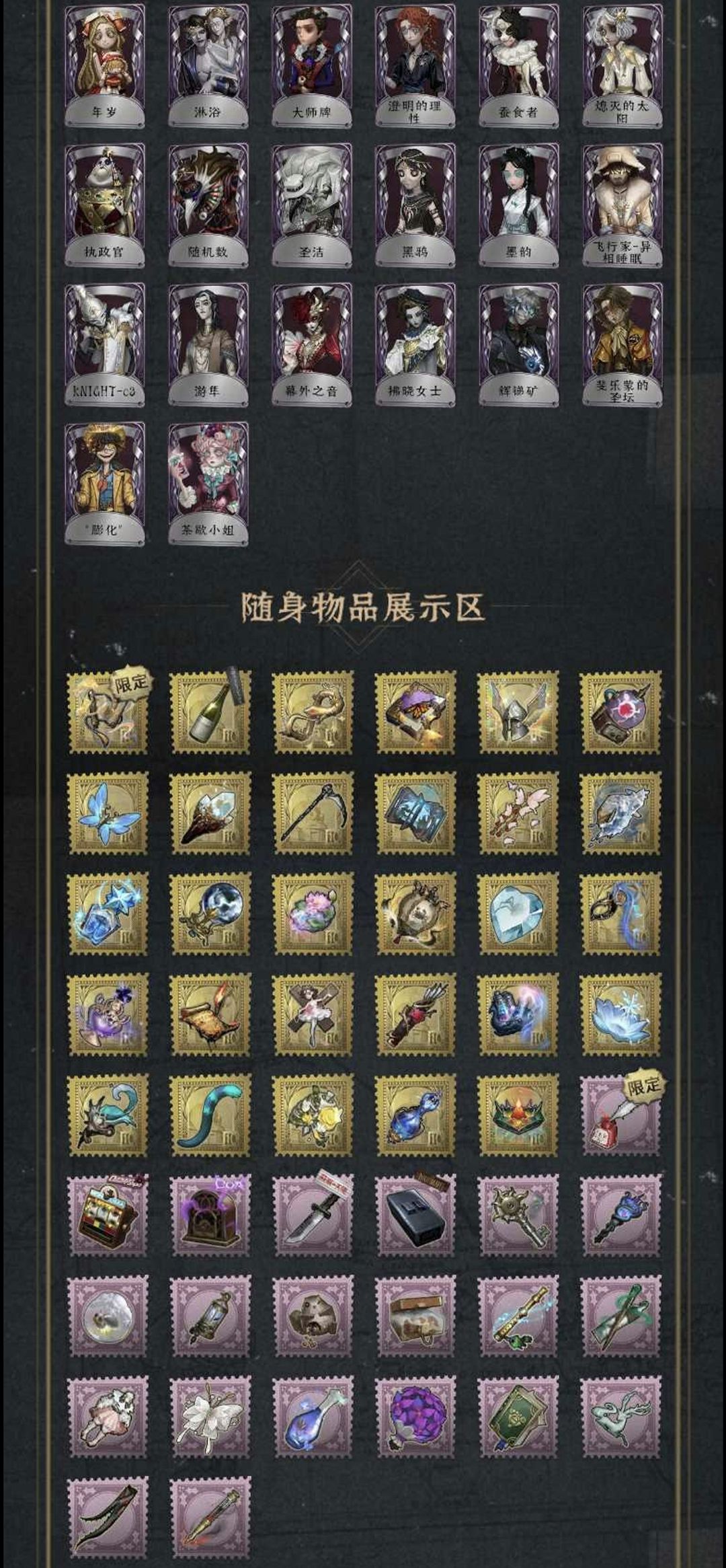The height and width of the screenshot is (1568, 726).
Task: Open the 大师牌 costume card
Action: coord(311,65)
